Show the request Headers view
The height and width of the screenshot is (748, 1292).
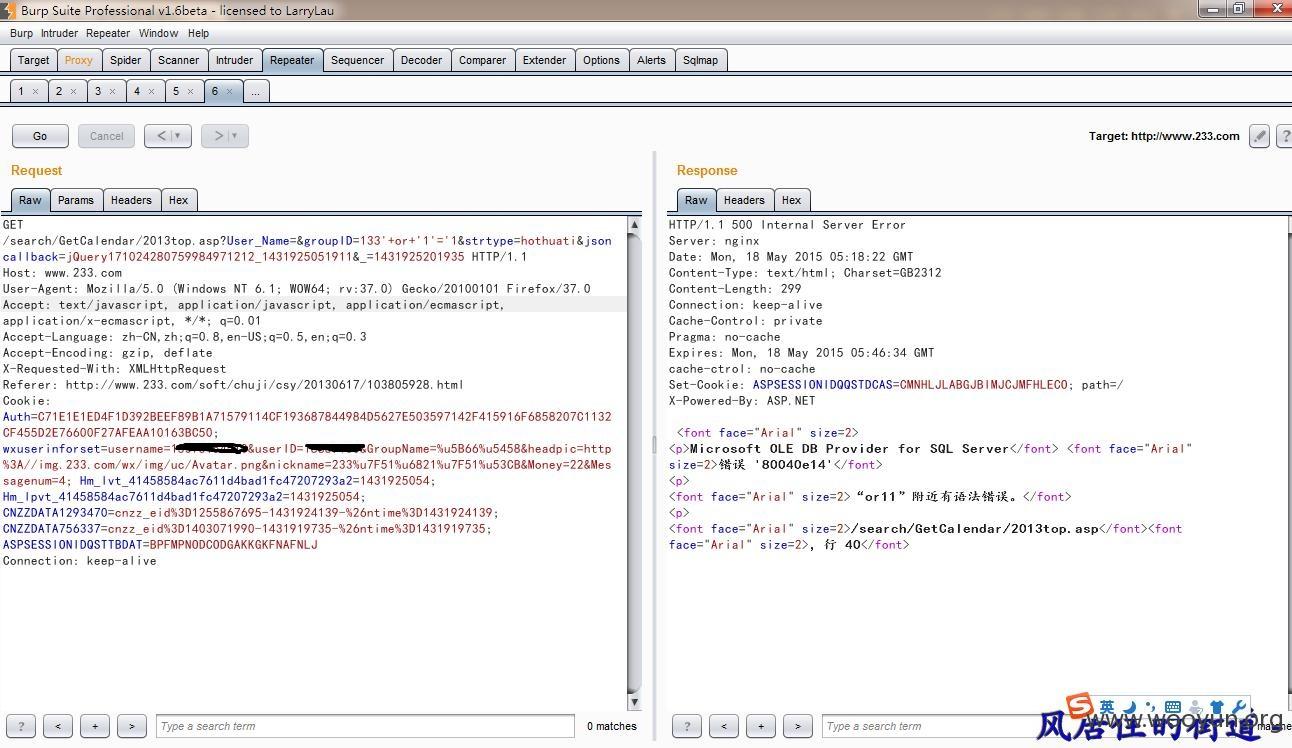pyautogui.click(x=131, y=200)
